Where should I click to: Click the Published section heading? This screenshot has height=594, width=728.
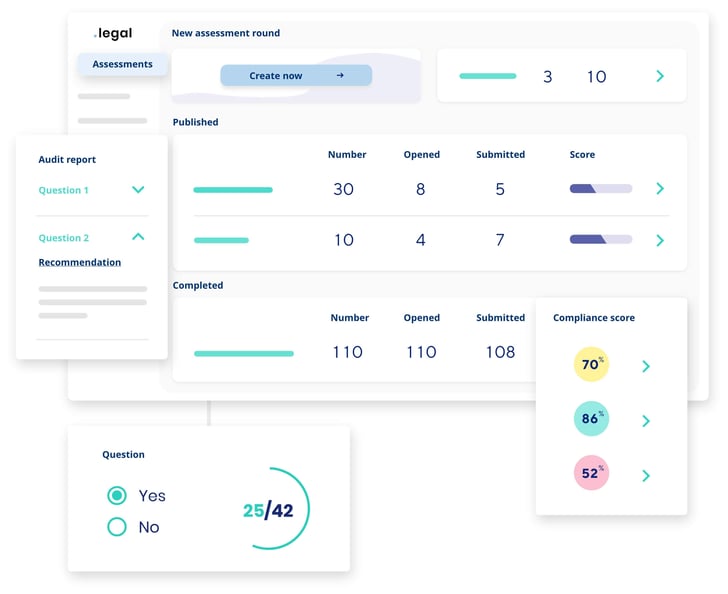point(195,122)
